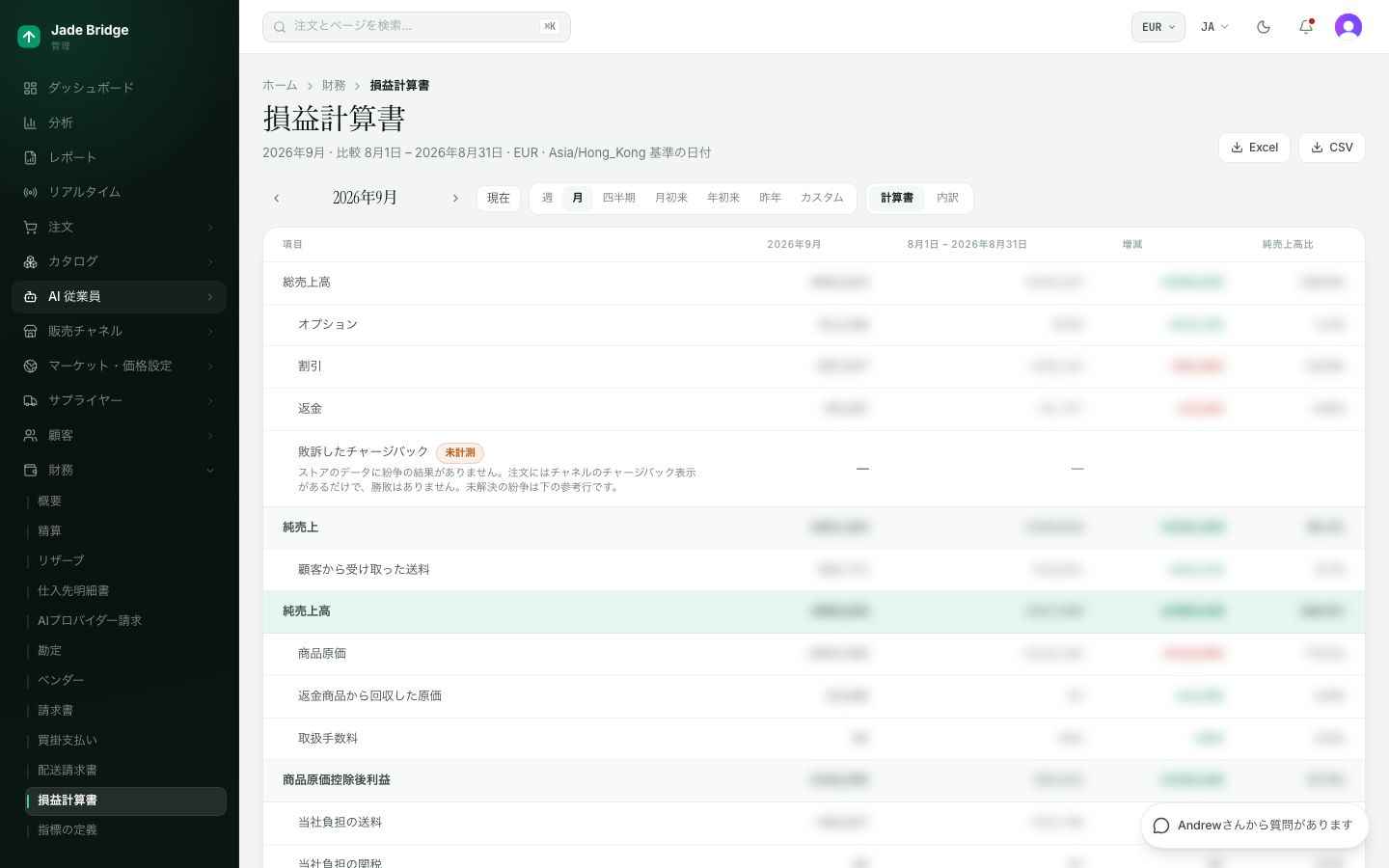Open the EUR currency dropdown
This screenshot has height=868, width=1389.
tap(1157, 27)
